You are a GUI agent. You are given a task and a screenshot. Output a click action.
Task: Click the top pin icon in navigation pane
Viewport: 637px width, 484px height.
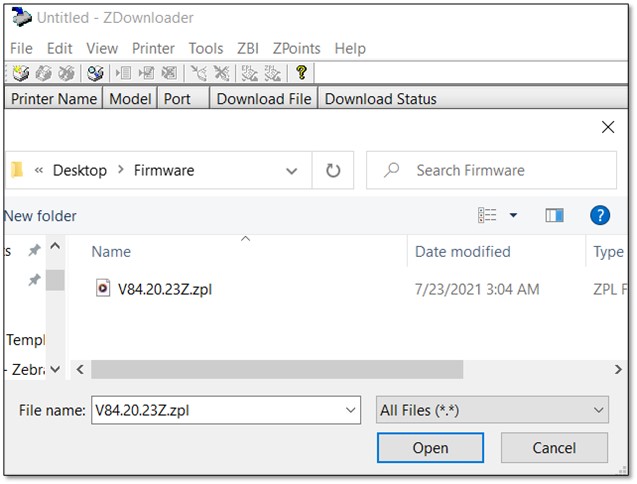pos(35,250)
